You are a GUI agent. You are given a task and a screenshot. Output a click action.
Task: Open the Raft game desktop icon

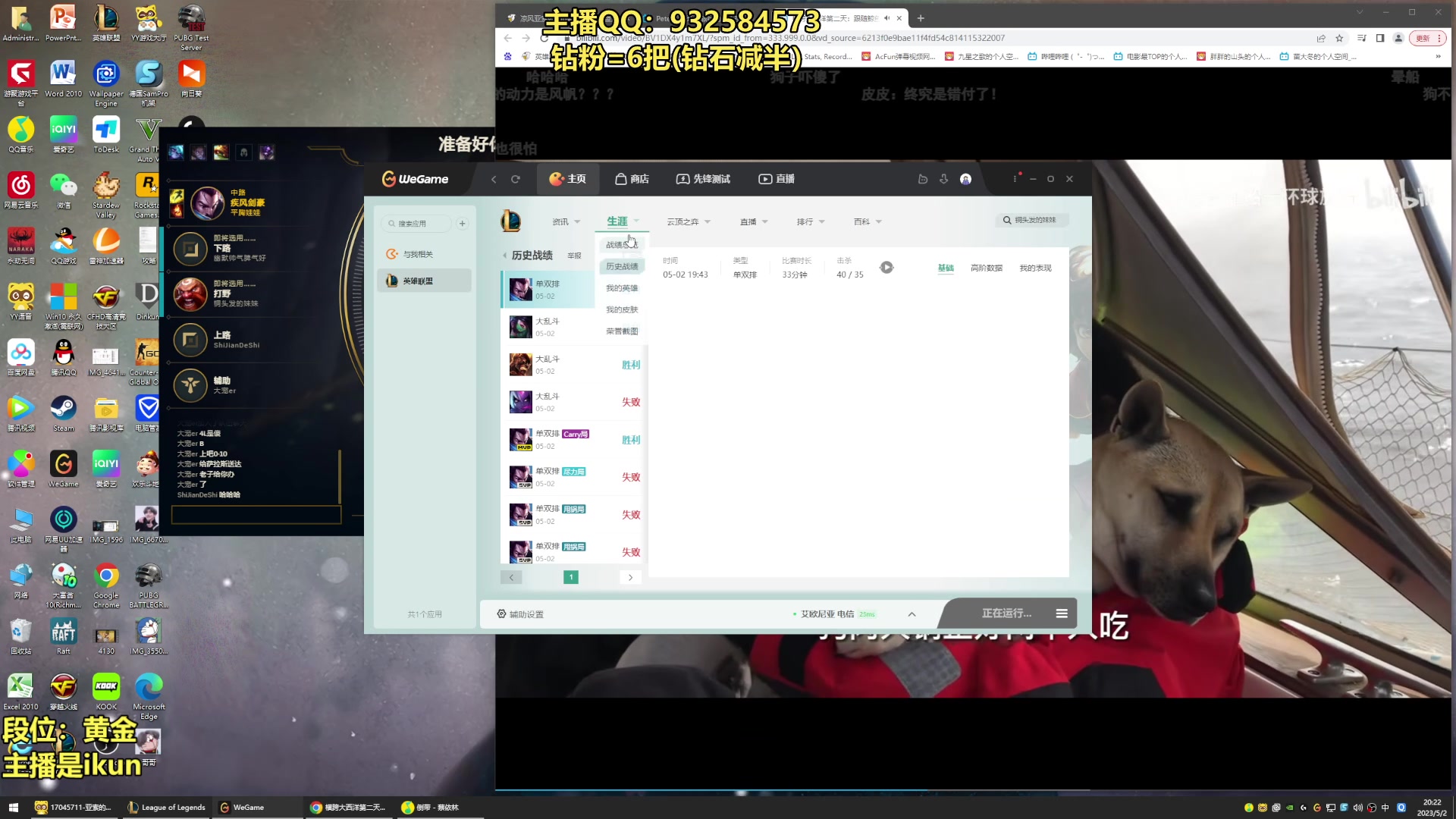64,636
